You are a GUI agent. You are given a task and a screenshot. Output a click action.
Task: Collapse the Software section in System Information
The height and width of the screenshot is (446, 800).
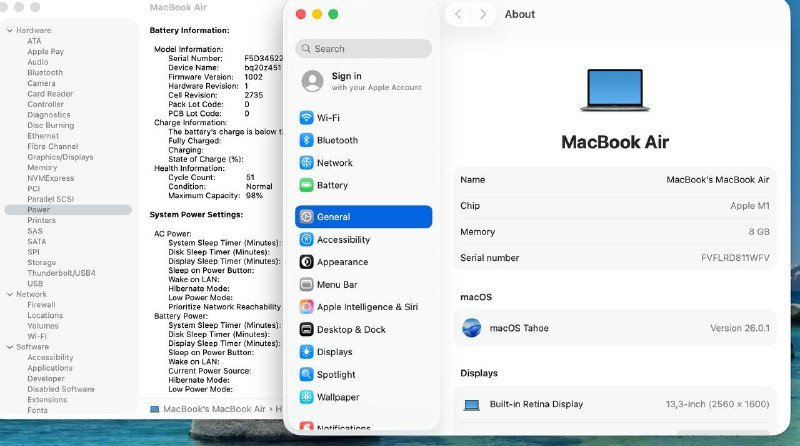pos(10,347)
